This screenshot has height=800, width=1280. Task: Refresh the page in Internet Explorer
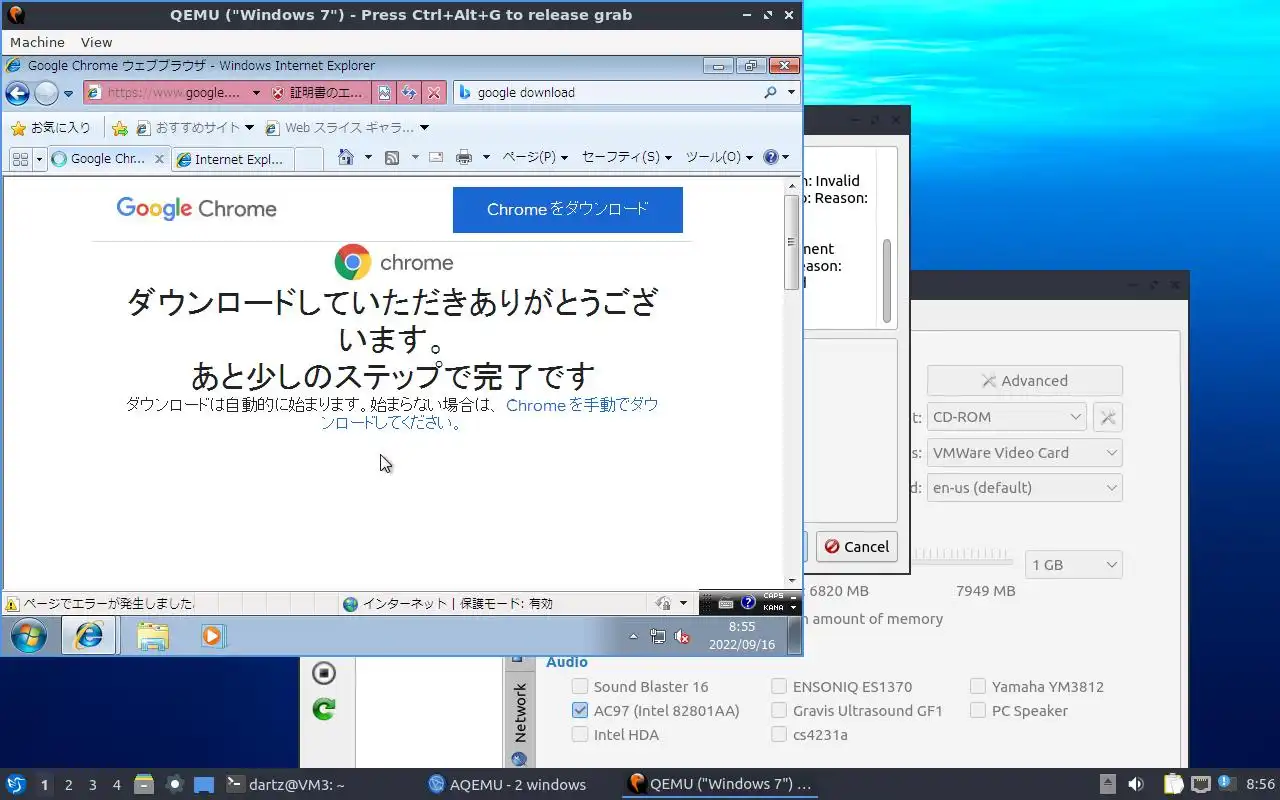tap(409, 92)
